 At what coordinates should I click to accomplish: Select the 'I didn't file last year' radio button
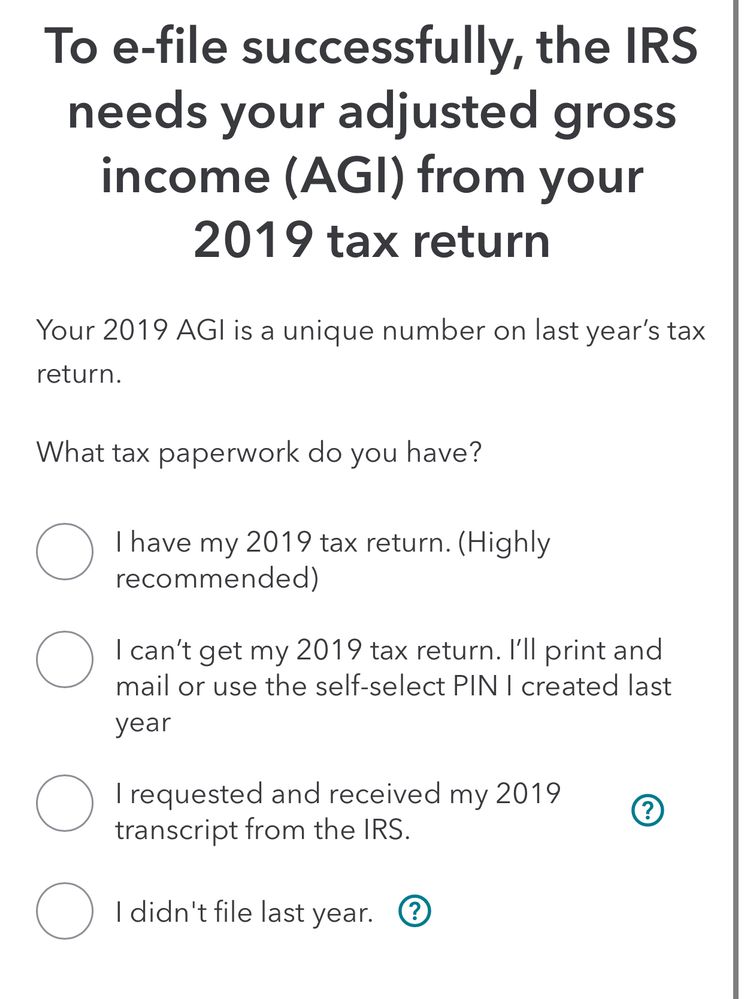point(65,910)
